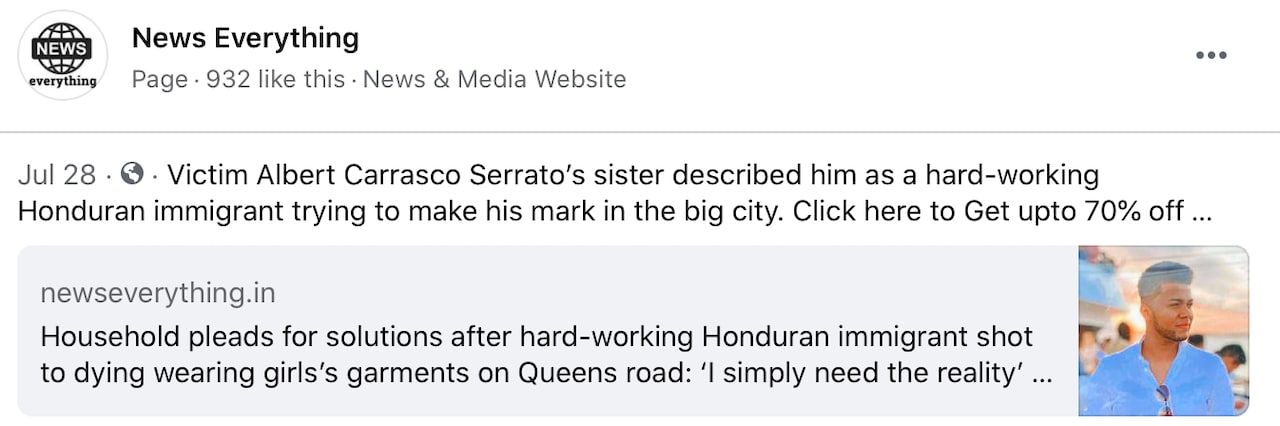Click the "Page" label under the name
The width and height of the screenshot is (1280, 426).
coord(159,79)
